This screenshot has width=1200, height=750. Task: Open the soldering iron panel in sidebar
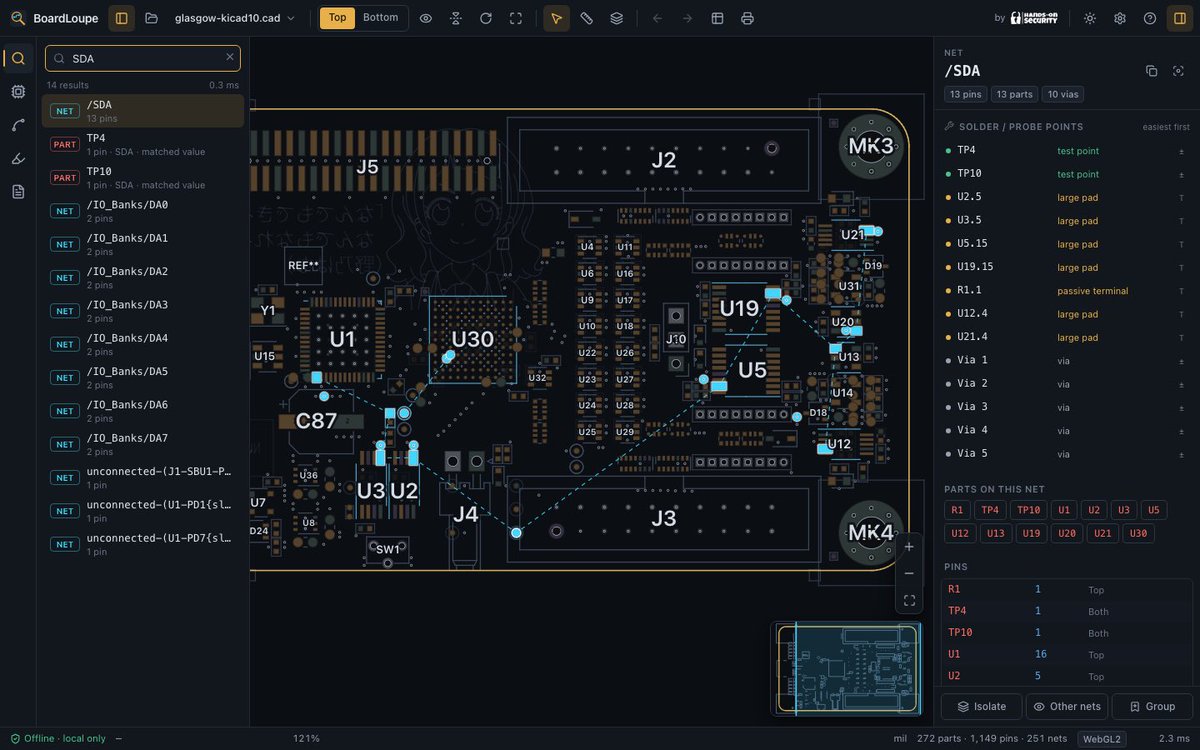coord(18,158)
